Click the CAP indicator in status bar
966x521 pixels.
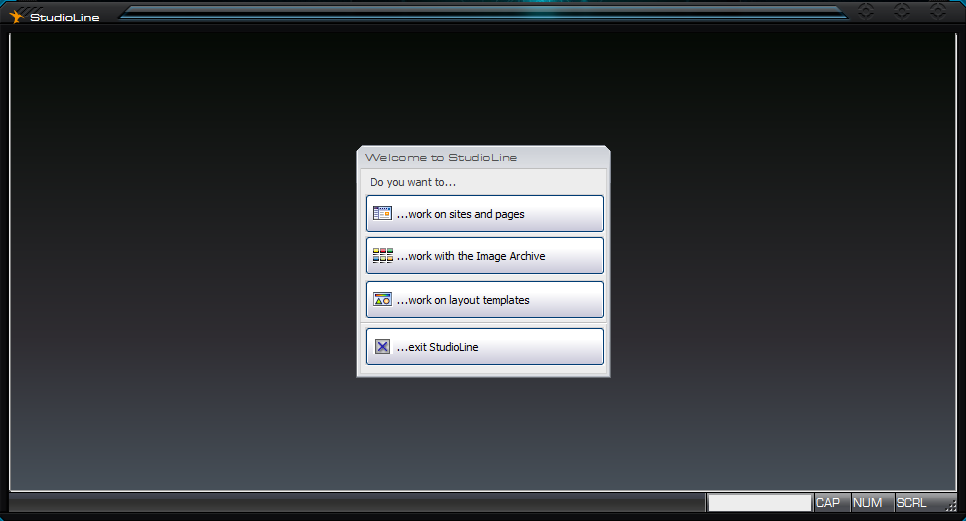(832, 503)
